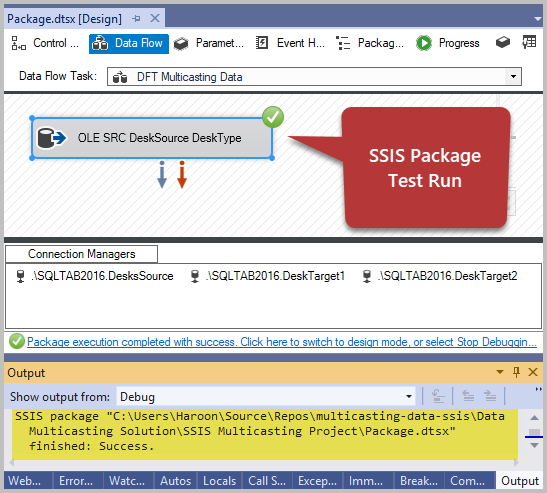547x493 pixels.
Task: Open the Exception Settings bottom tab
Action: tap(317, 481)
